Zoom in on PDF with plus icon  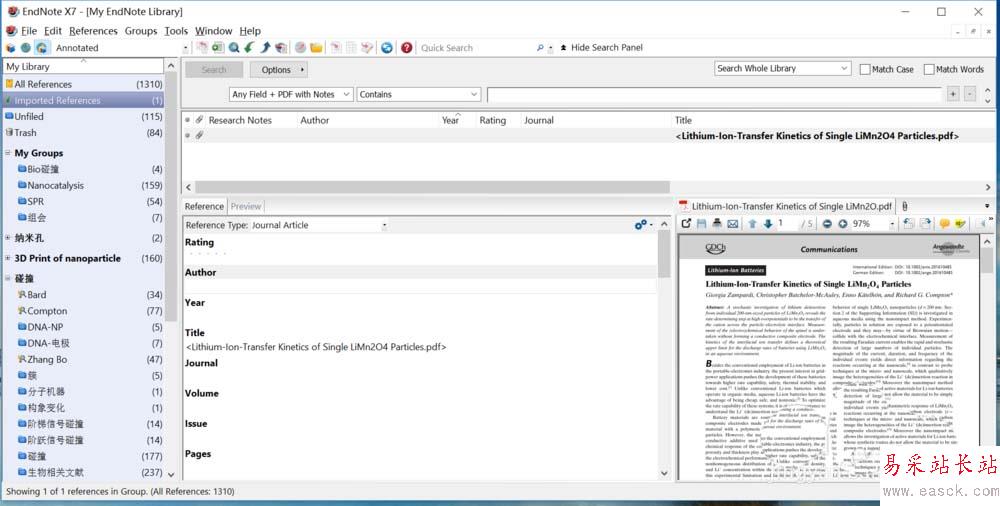point(842,224)
